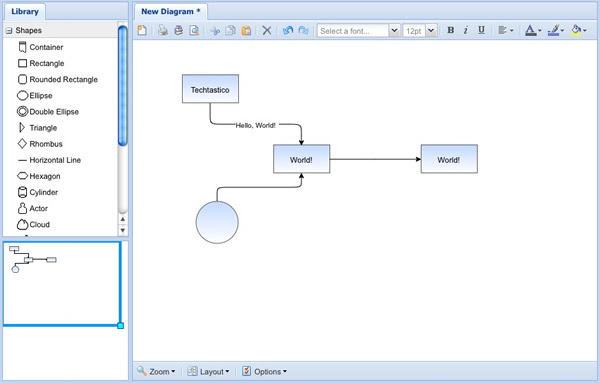The width and height of the screenshot is (600, 383).
Task: Select the Ellipse shape
Action: click(x=35, y=95)
